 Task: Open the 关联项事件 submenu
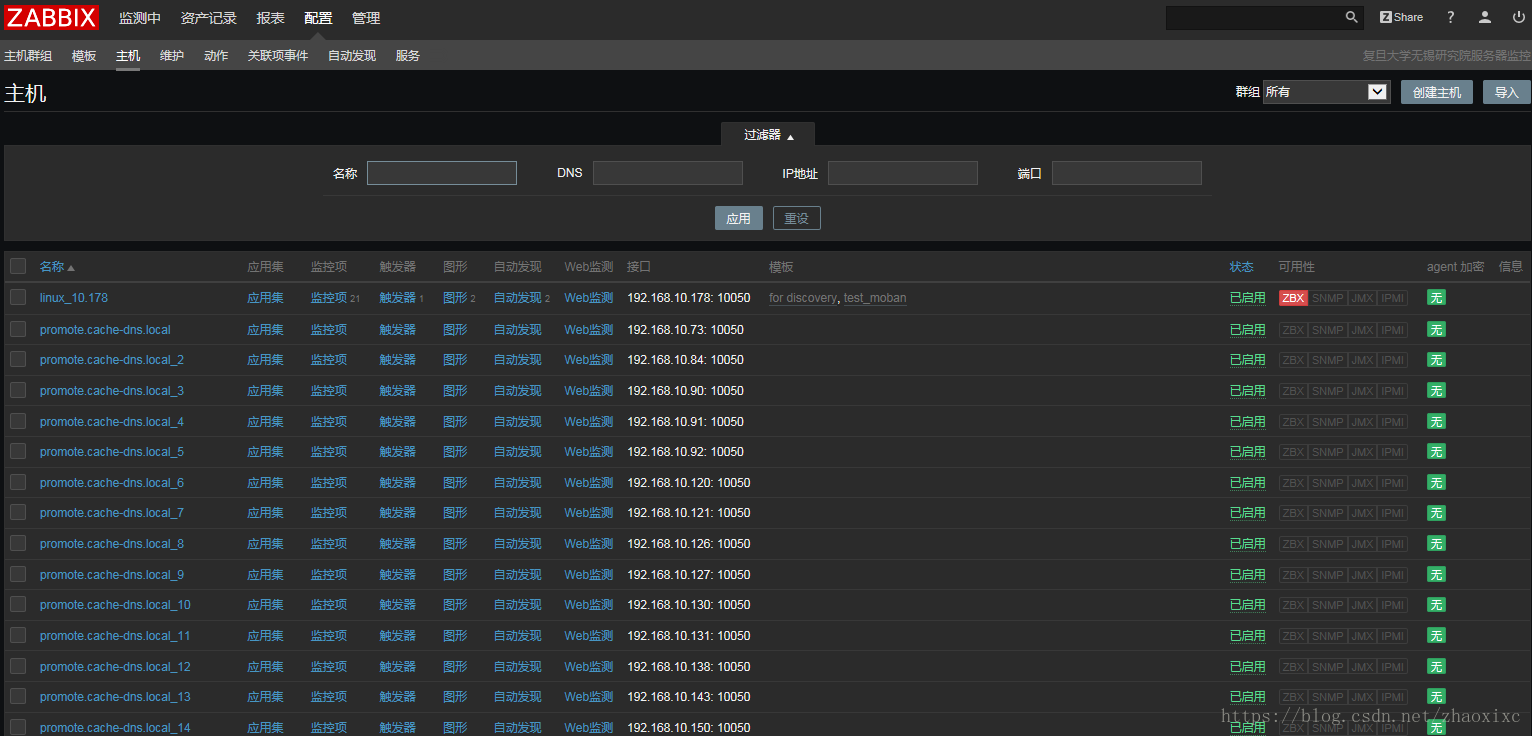pyautogui.click(x=278, y=56)
